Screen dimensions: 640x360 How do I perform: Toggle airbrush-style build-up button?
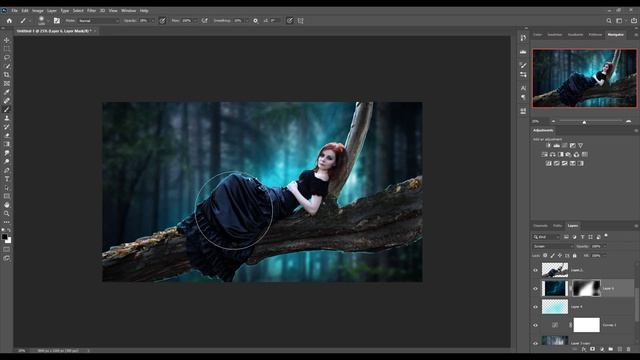coord(204,20)
